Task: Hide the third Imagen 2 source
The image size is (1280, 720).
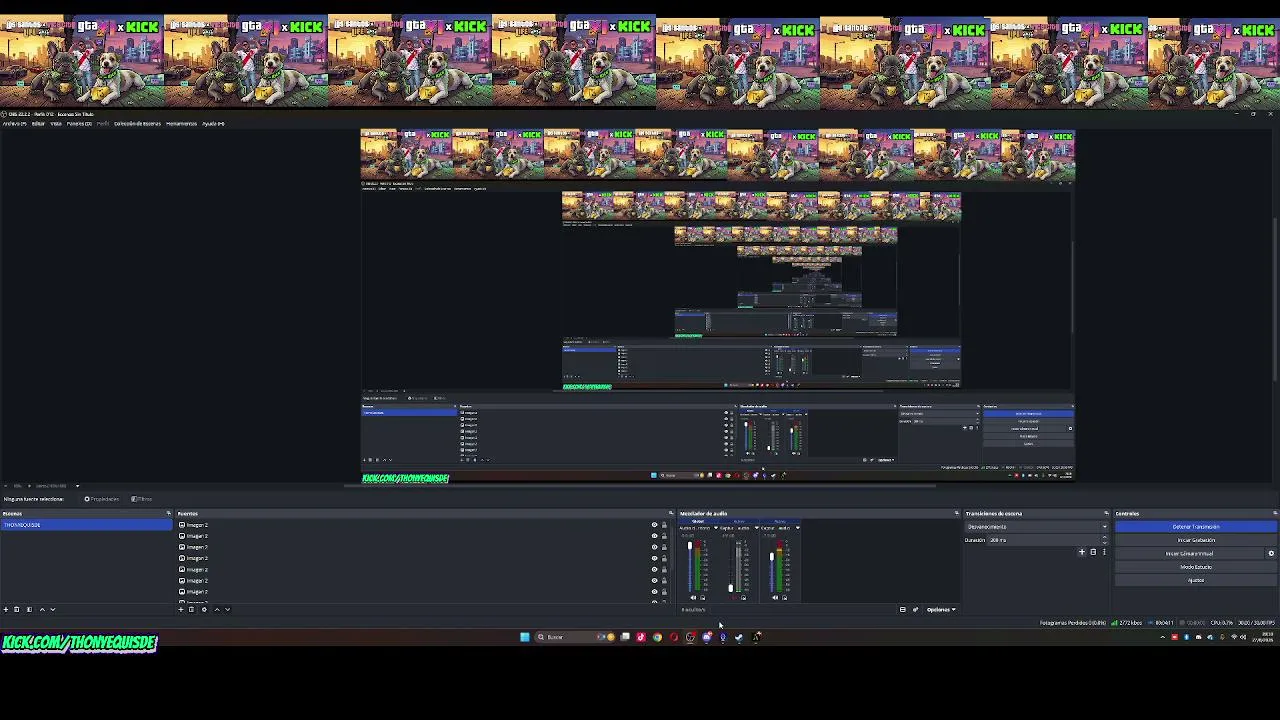Action: coord(654,547)
